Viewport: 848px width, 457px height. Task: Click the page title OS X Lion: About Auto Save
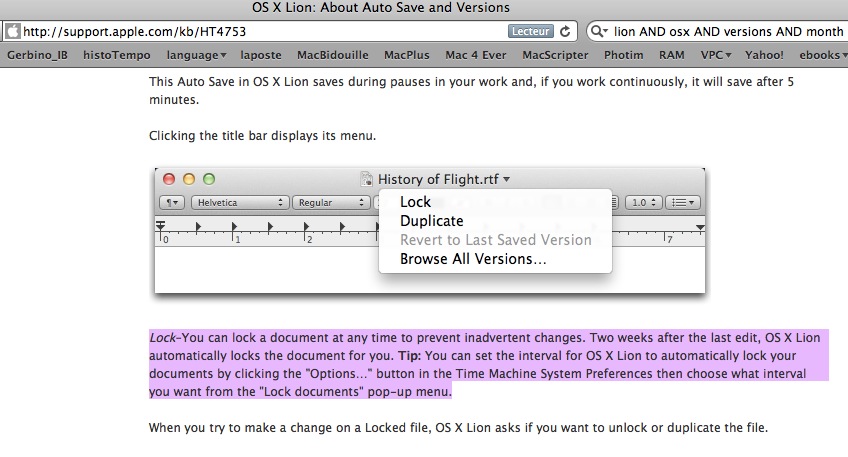point(381,8)
